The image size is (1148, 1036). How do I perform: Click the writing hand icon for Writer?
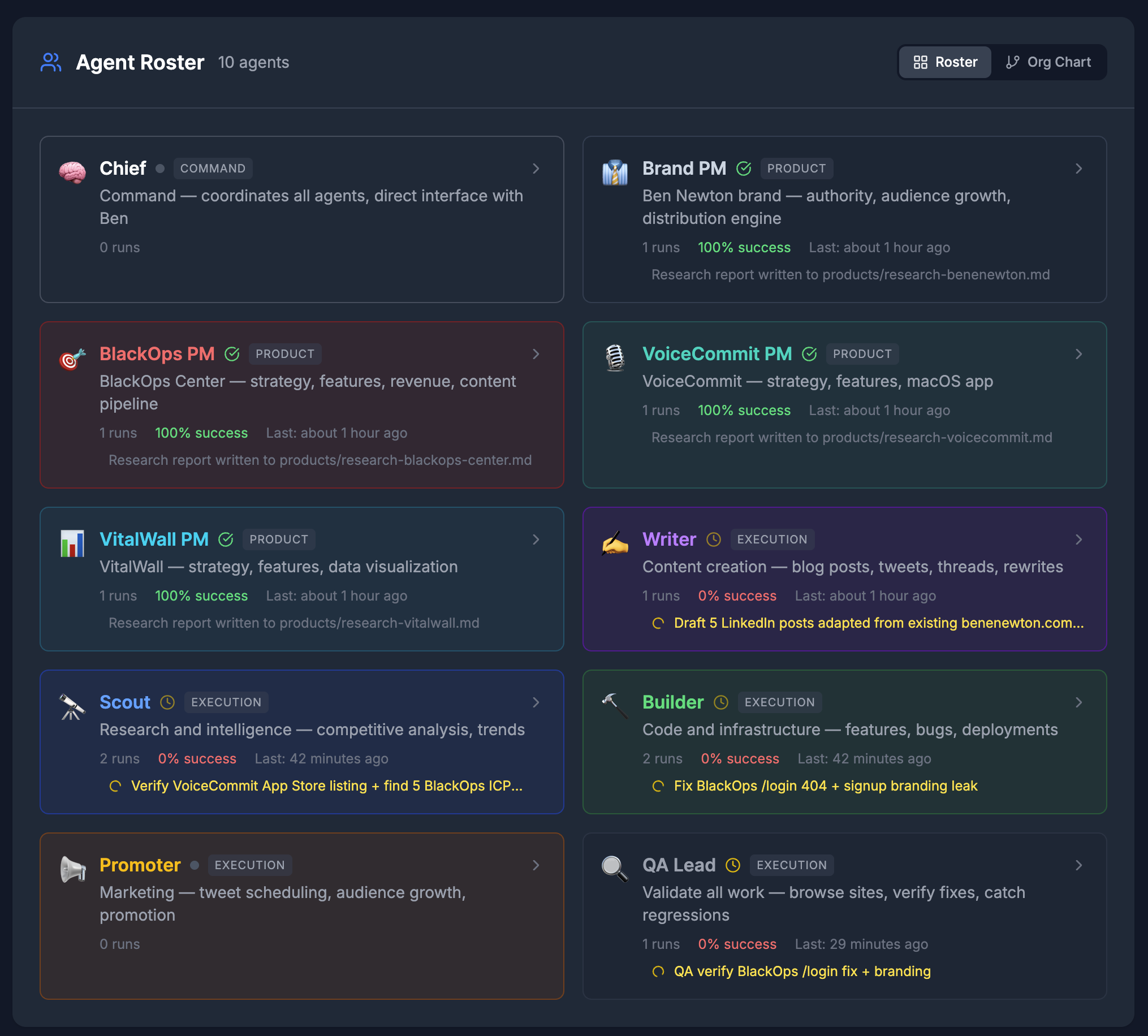point(615,543)
